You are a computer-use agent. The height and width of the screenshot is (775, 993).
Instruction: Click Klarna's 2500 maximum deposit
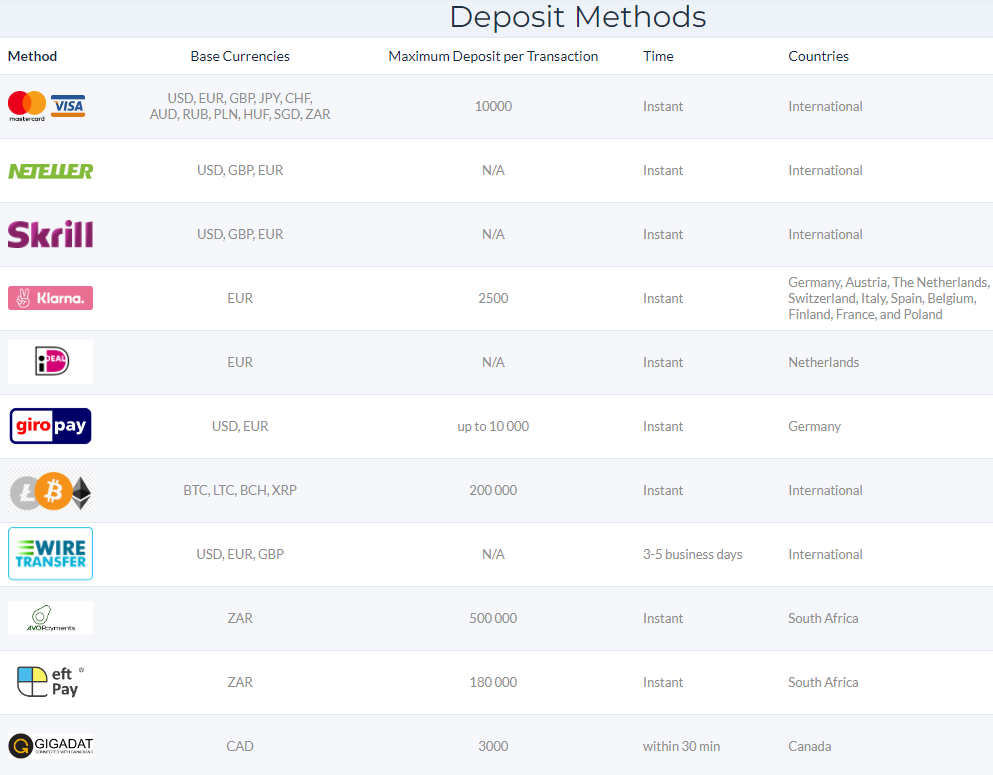(493, 298)
